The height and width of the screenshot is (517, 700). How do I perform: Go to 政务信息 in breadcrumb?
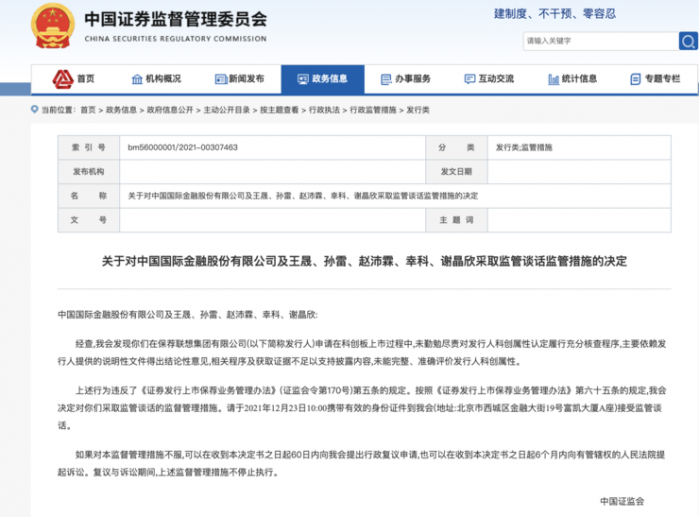[x=121, y=110]
